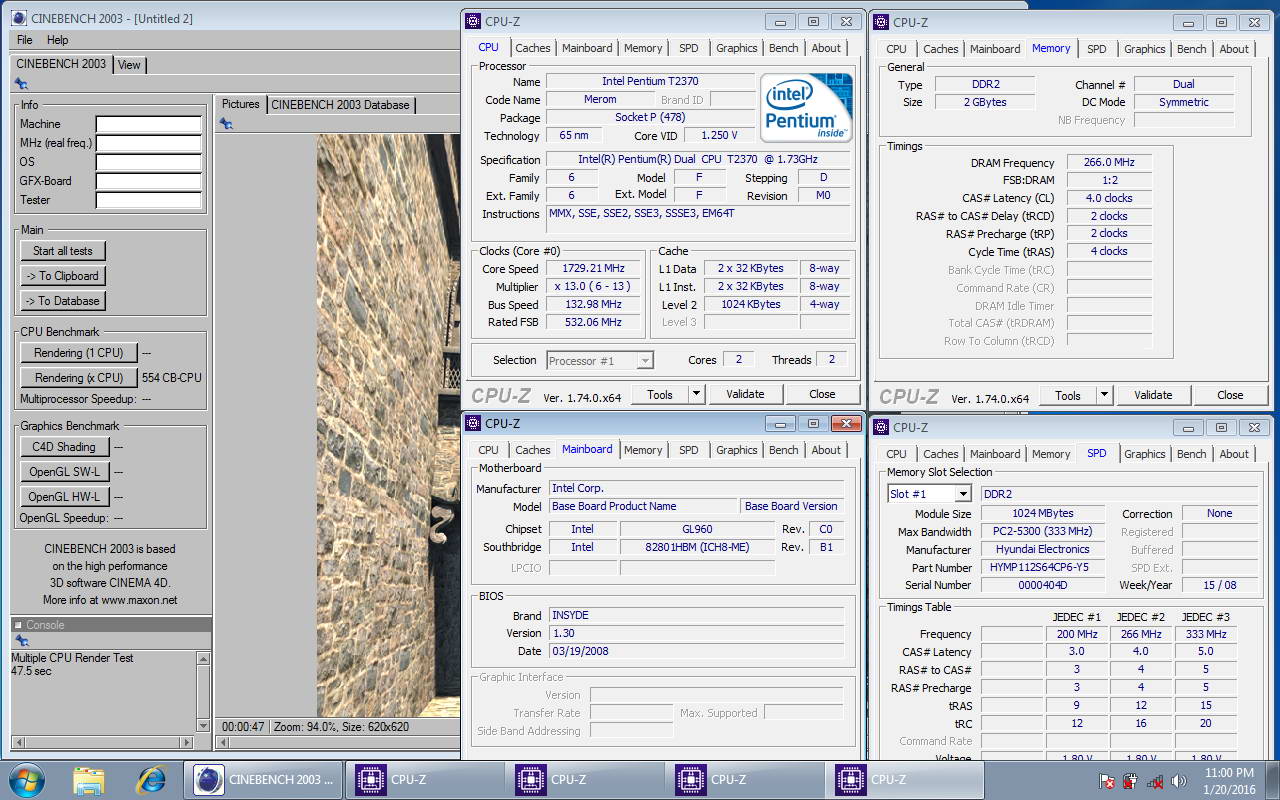Screen dimensions: 1280x800
Task: Click CPU-Z icon in SPD window title bar
Action: (881, 427)
